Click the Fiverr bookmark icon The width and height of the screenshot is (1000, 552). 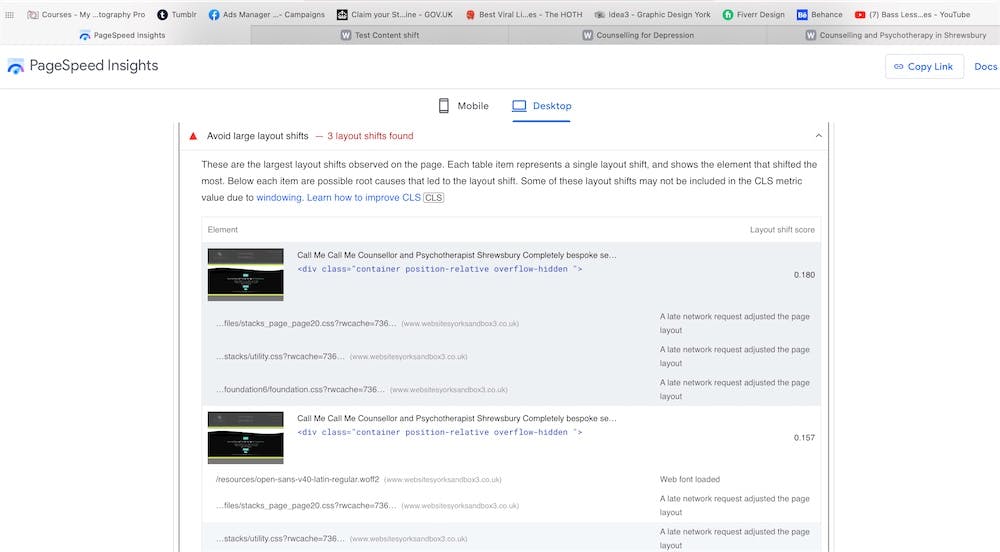[x=728, y=15]
